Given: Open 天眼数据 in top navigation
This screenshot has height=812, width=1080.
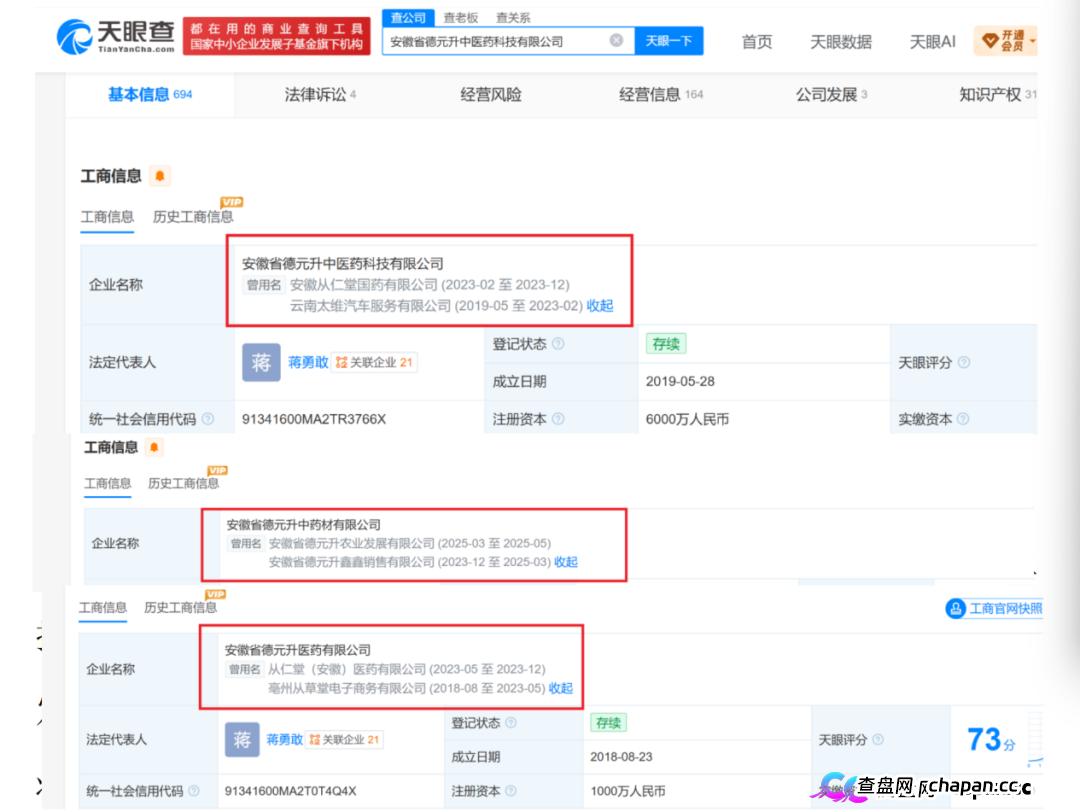Looking at the screenshot, I should [x=841, y=42].
